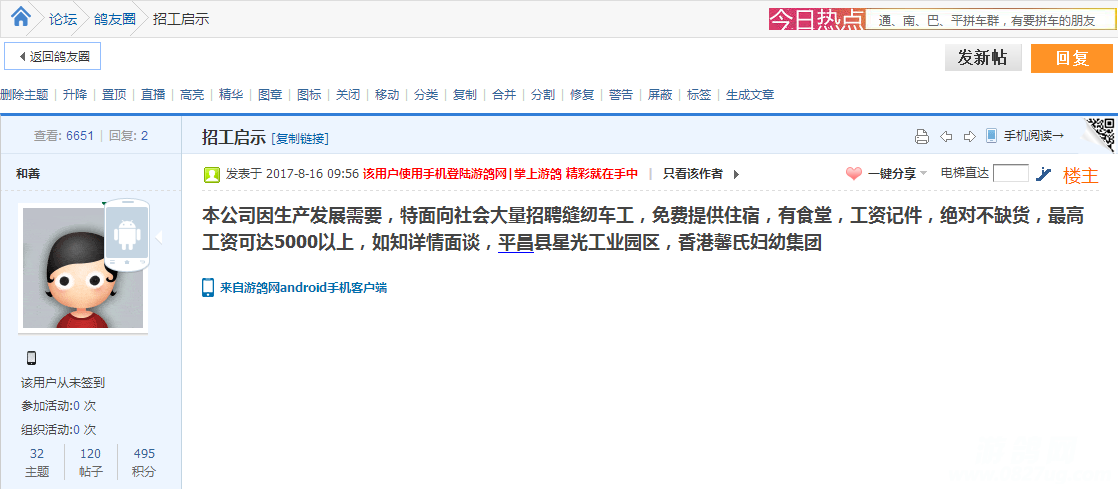Click the 电梯直达 floor number input
This screenshot has height=489, width=1118.
point(1010,173)
